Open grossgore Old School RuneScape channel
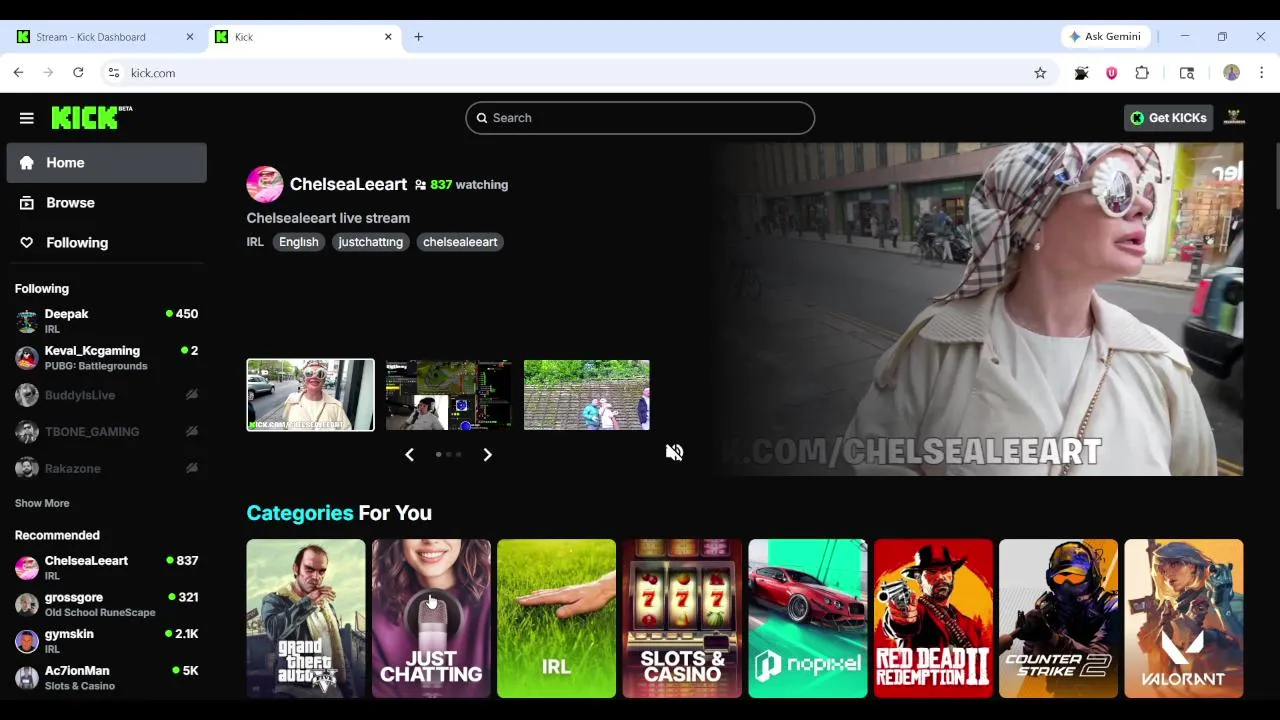The image size is (1280, 720). pos(107,604)
